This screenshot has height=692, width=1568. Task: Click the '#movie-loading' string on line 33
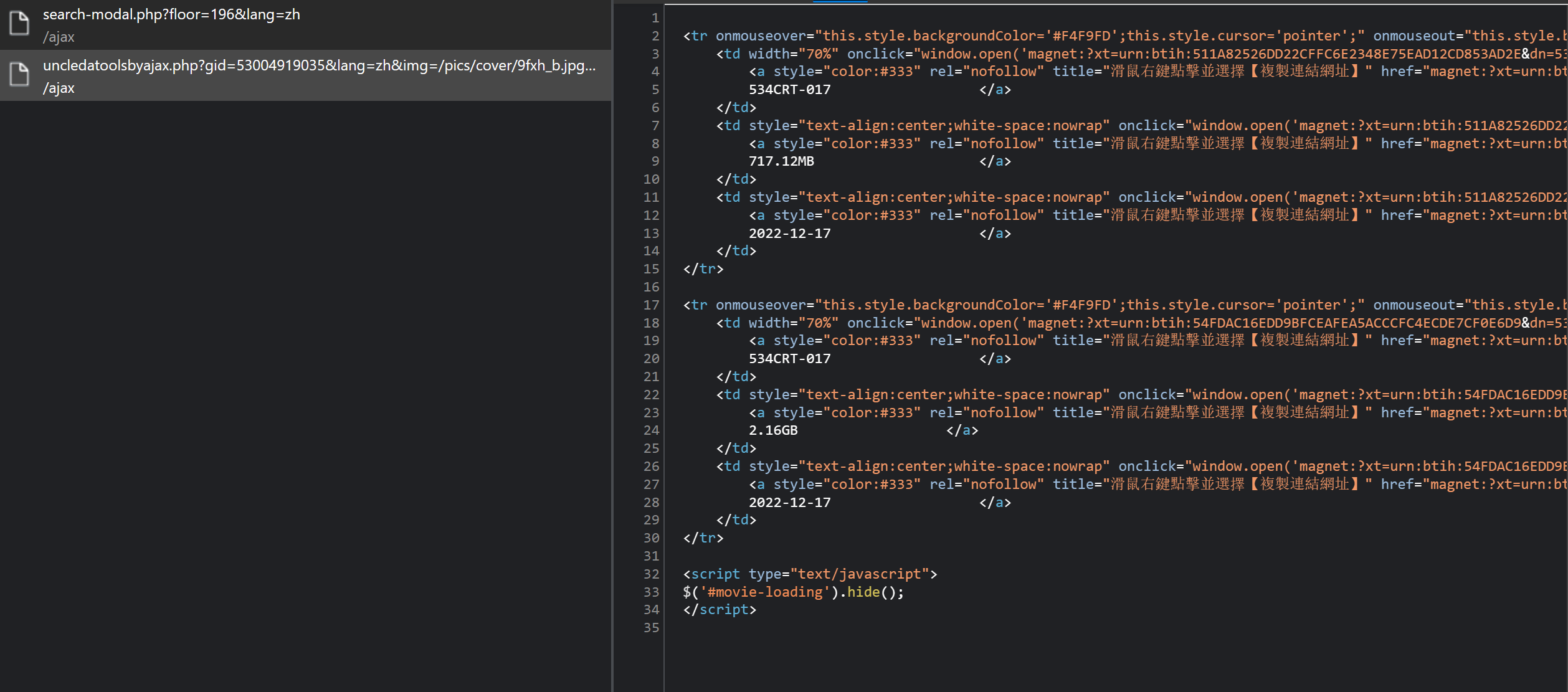[x=765, y=592]
